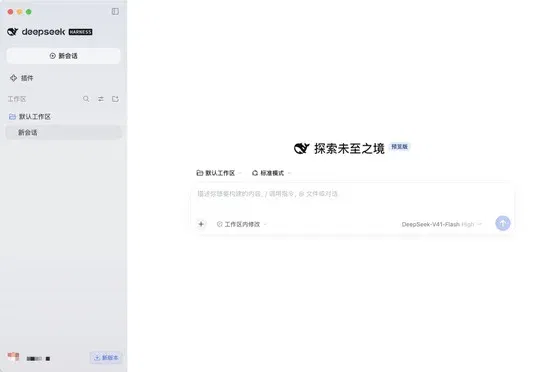Open the filter sliders icon in the 工作区 header
The image size is (540, 372).
click(101, 99)
